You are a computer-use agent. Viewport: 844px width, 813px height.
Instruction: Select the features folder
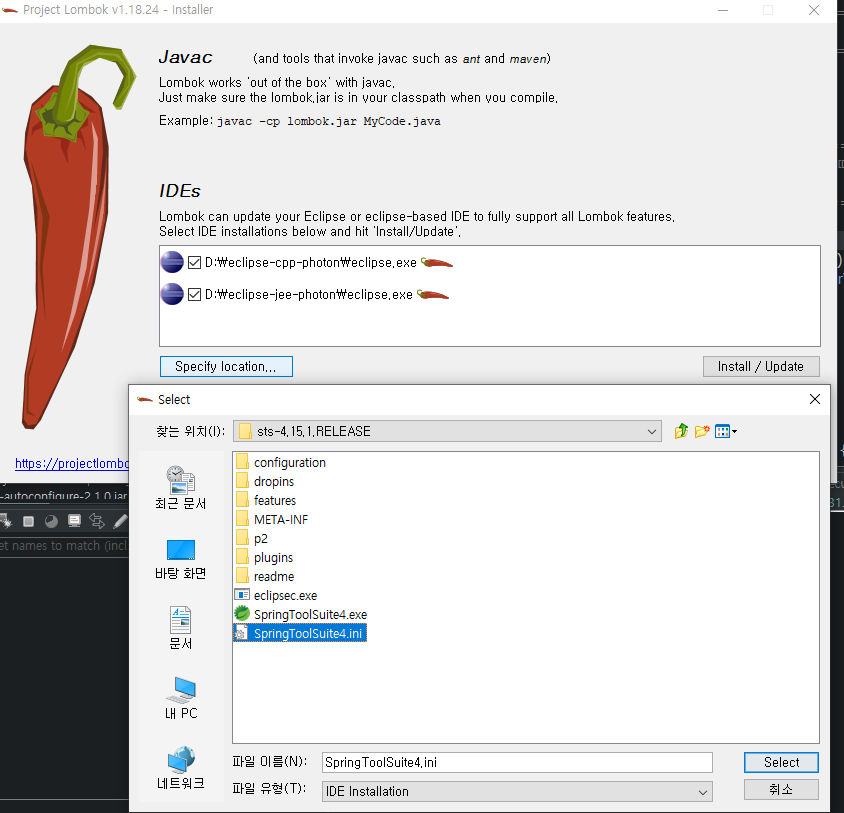click(x=275, y=500)
